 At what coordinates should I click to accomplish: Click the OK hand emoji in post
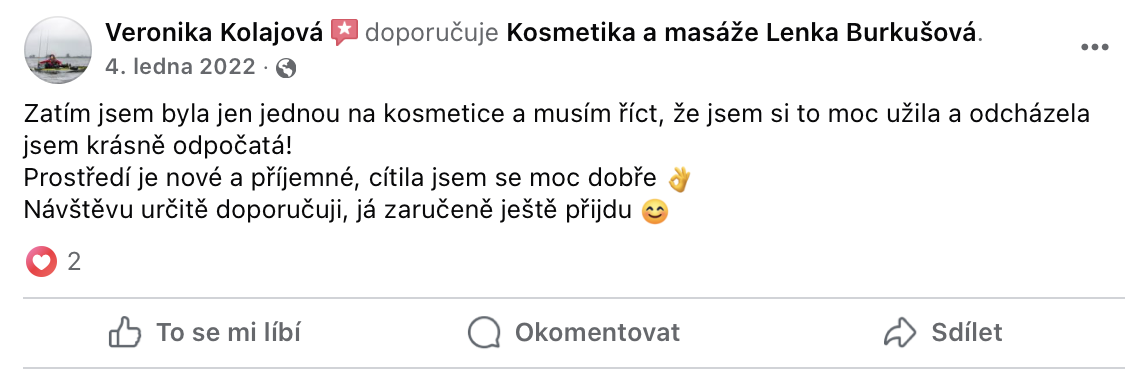pos(679,179)
